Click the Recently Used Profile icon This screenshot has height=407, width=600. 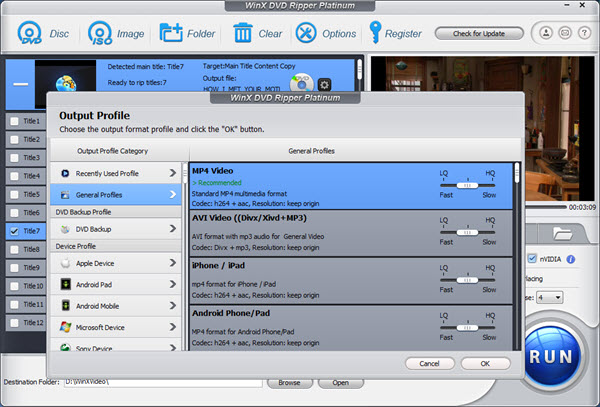click(x=65, y=173)
